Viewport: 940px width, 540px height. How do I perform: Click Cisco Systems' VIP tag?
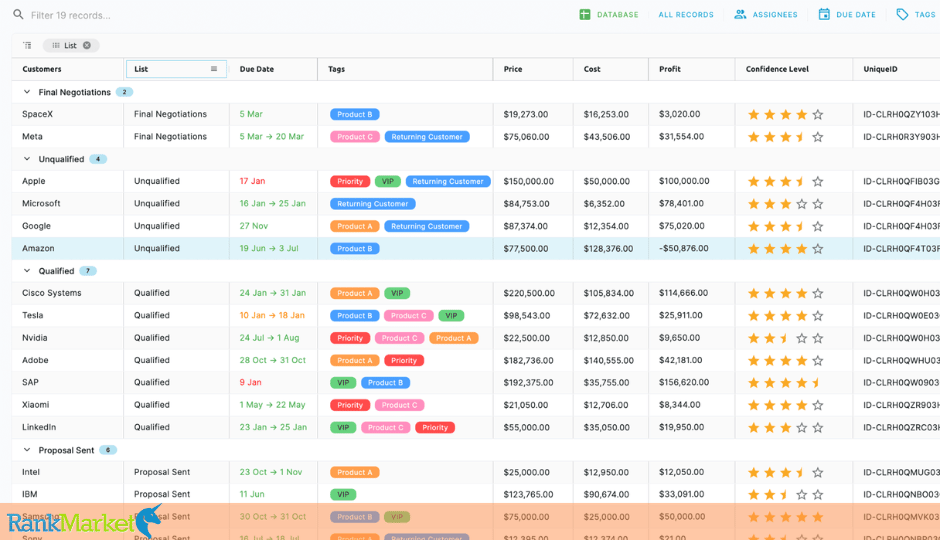click(397, 293)
